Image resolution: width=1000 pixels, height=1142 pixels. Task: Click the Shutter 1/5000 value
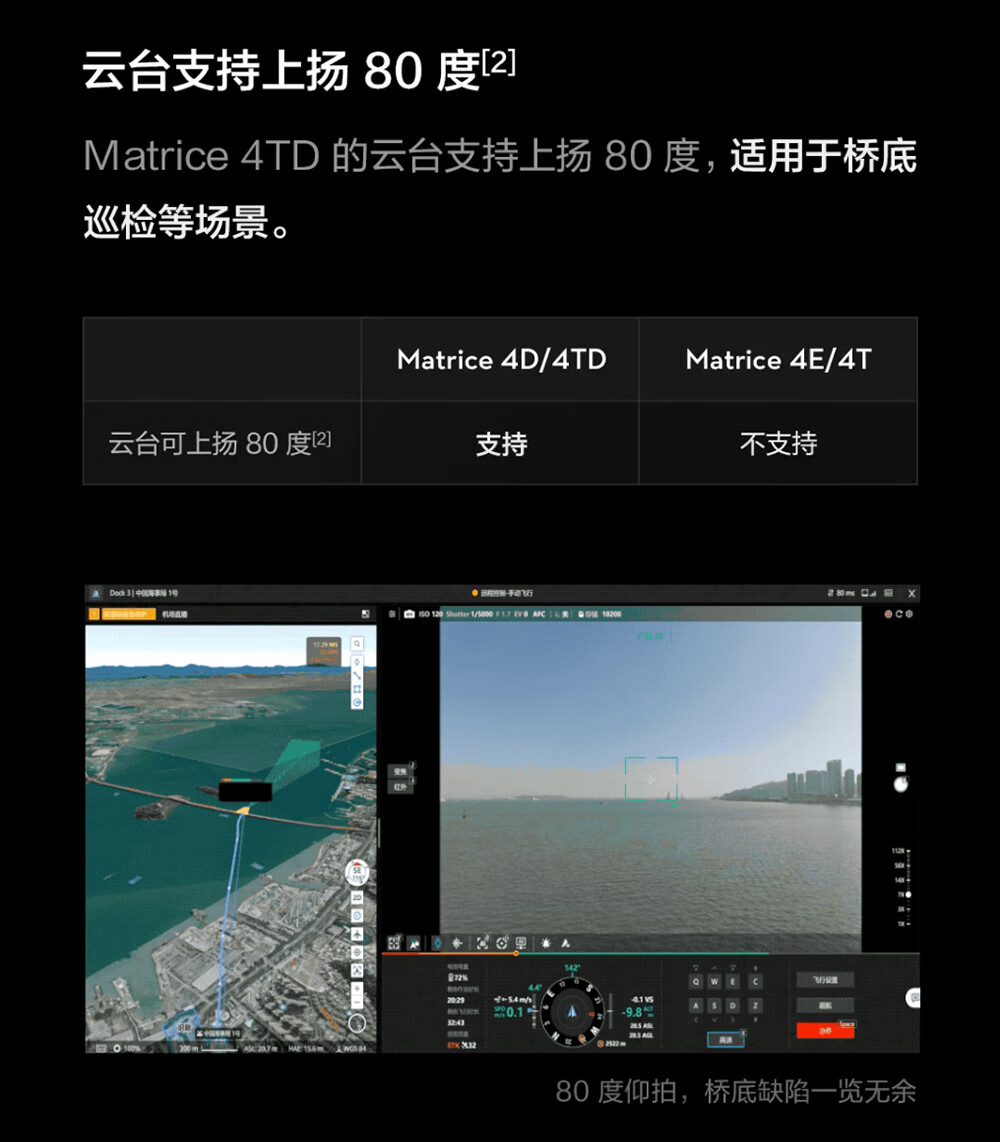pos(469,614)
